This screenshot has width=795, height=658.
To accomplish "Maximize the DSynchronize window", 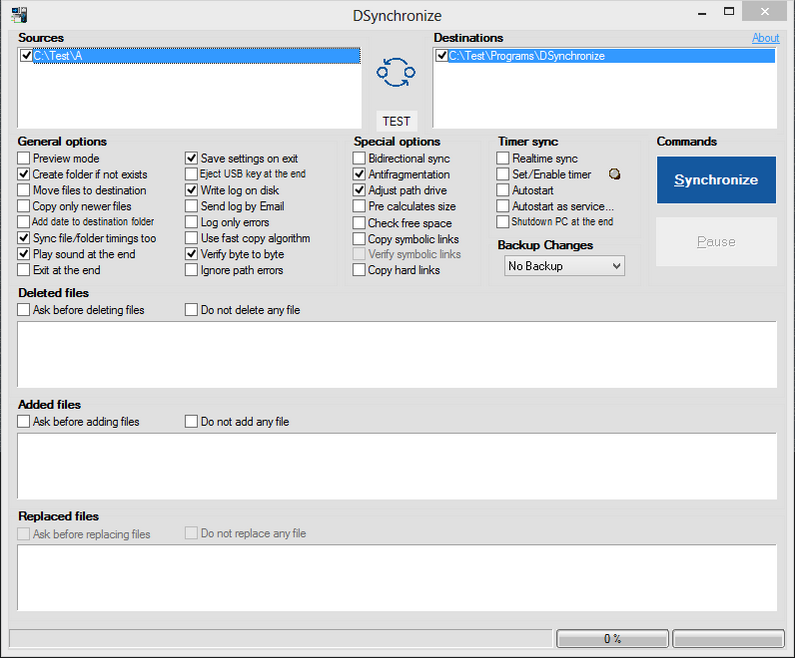I will pos(729,12).
